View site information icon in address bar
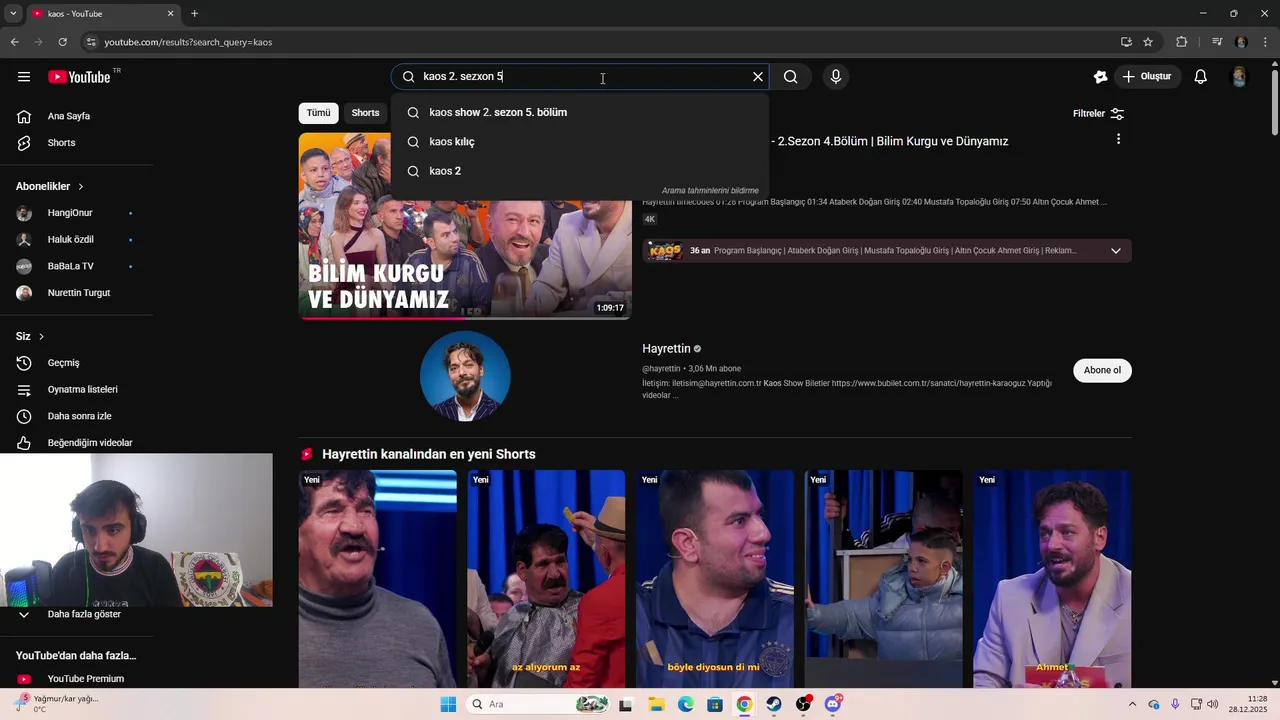The image size is (1280, 720). point(91,42)
